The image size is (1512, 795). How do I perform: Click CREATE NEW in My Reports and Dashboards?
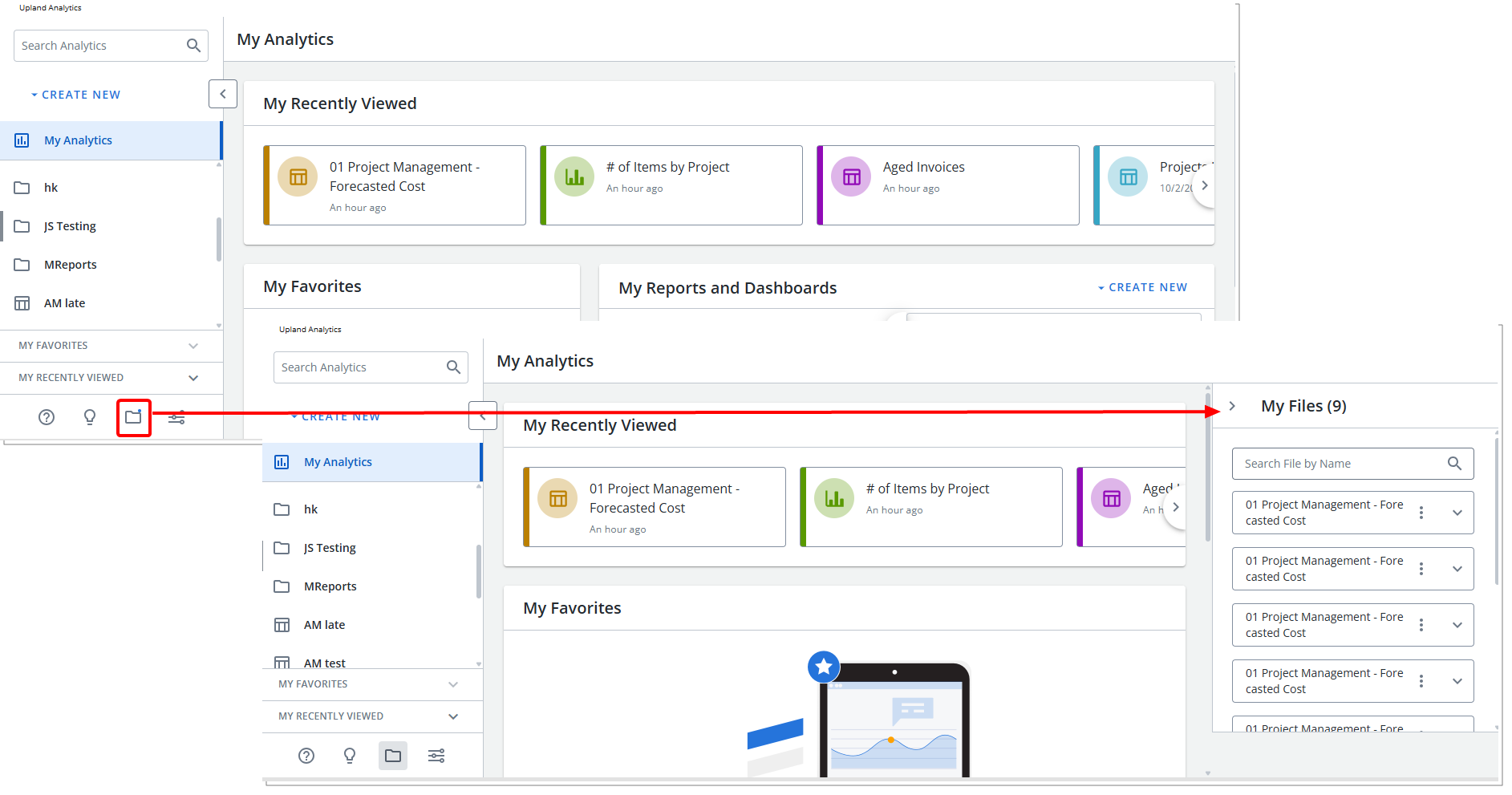tap(1143, 287)
